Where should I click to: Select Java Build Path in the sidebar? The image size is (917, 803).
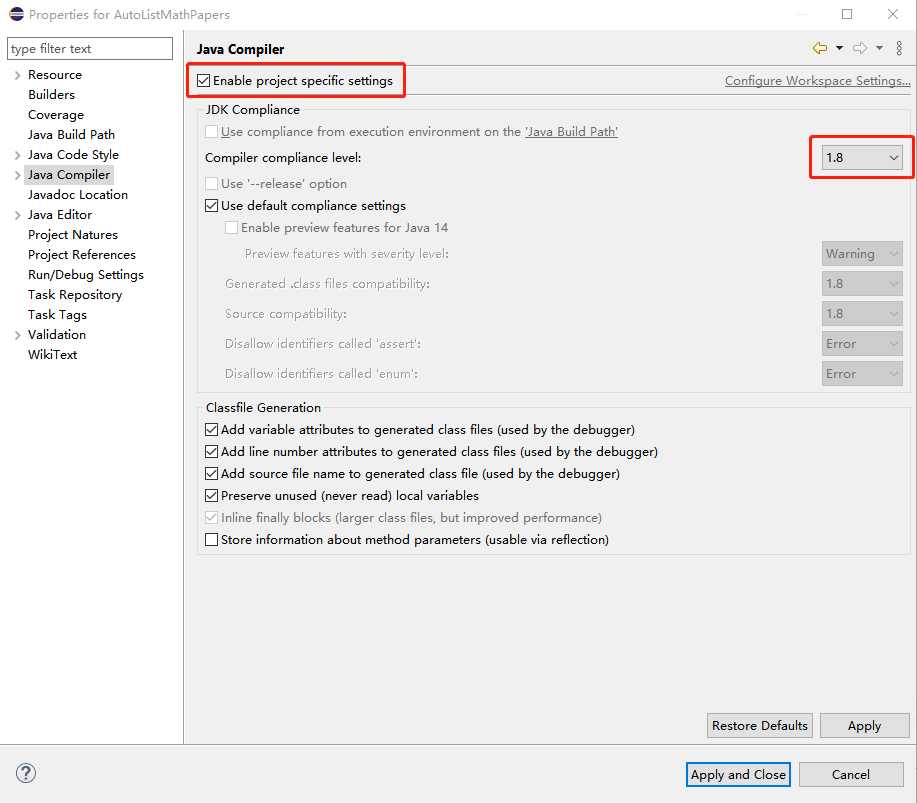coord(71,134)
